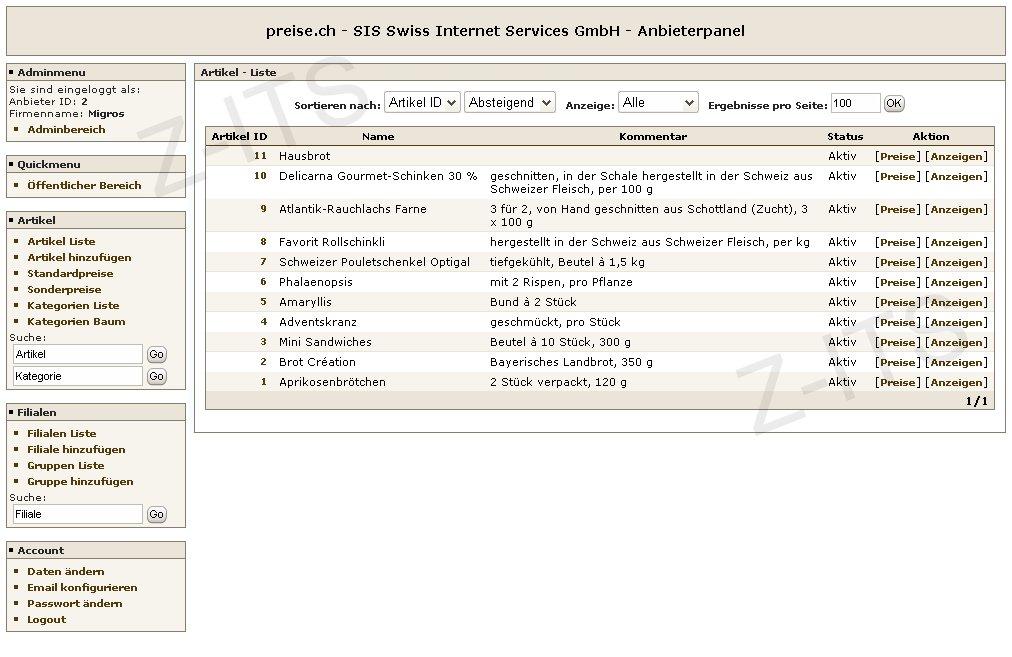Click Anzeigen for Schweizer Pouletschenkel Optigal
Viewport: 1012px width, 657px height.
[x=956, y=262]
